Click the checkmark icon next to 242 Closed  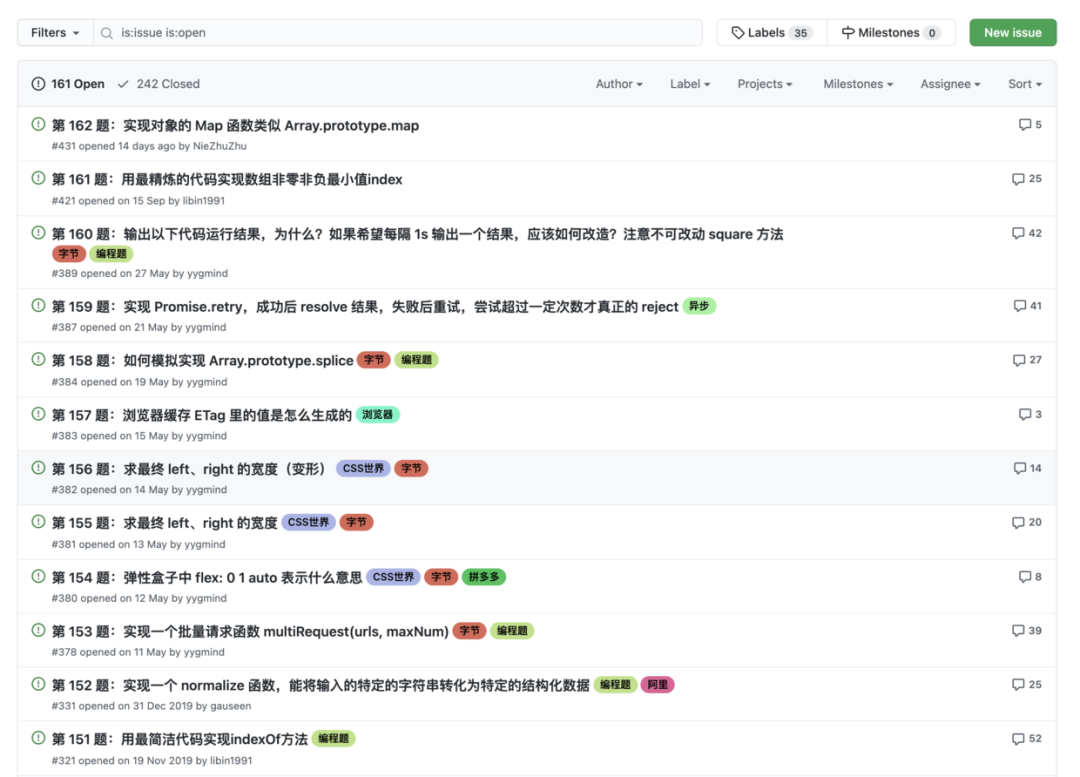point(122,84)
